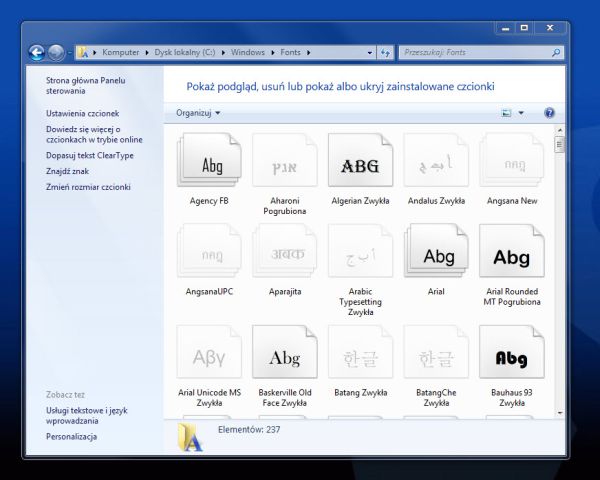Select the Arabic Typesetting Zwykła font icon
Viewport: 600px width, 480px height.
(x=360, y=251)
